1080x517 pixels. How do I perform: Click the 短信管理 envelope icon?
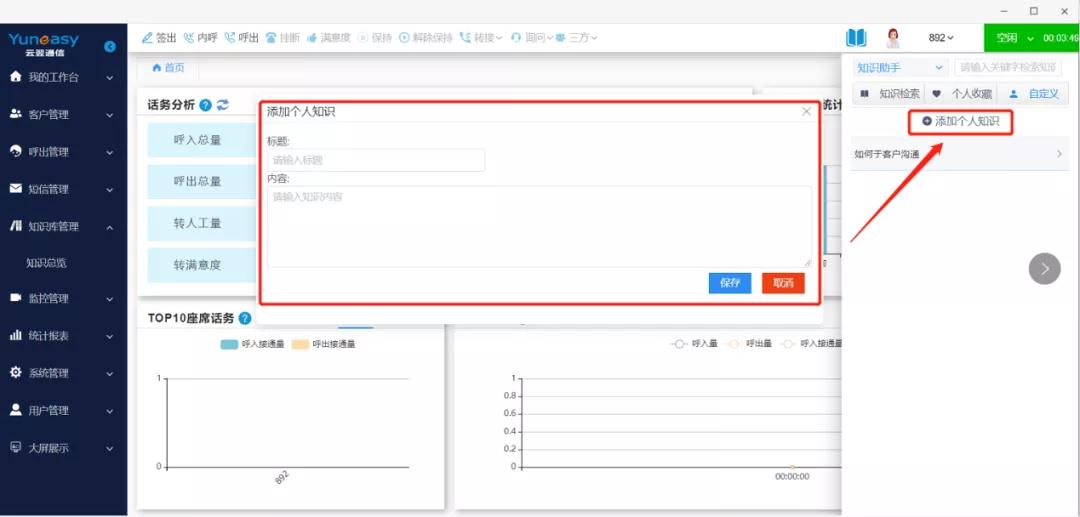coord(17,189)
